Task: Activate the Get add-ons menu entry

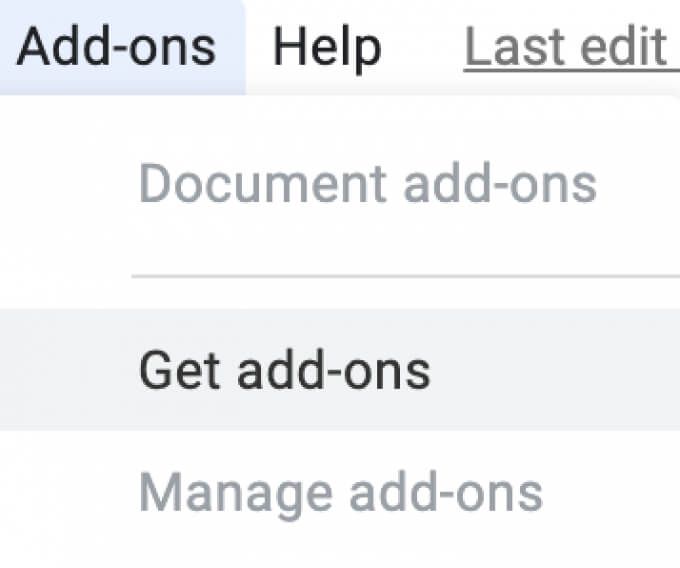Action: (340, 370)
